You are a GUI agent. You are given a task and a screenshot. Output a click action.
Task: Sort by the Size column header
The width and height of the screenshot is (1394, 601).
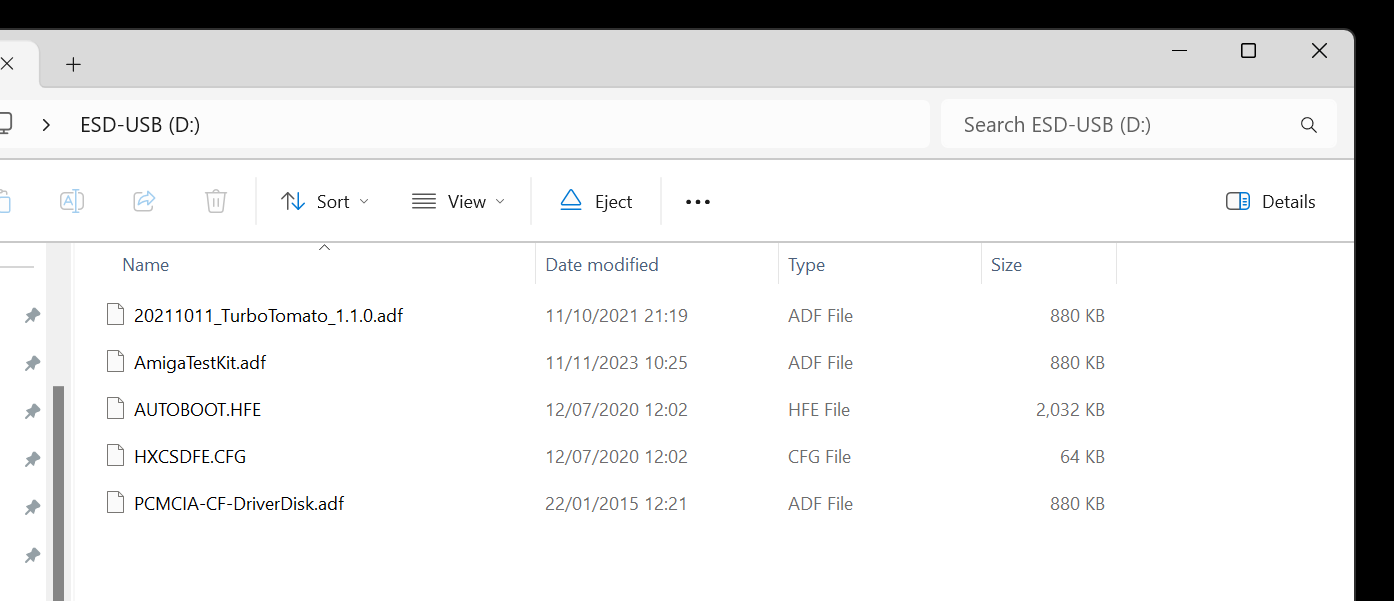click(x=1006, y=265)
